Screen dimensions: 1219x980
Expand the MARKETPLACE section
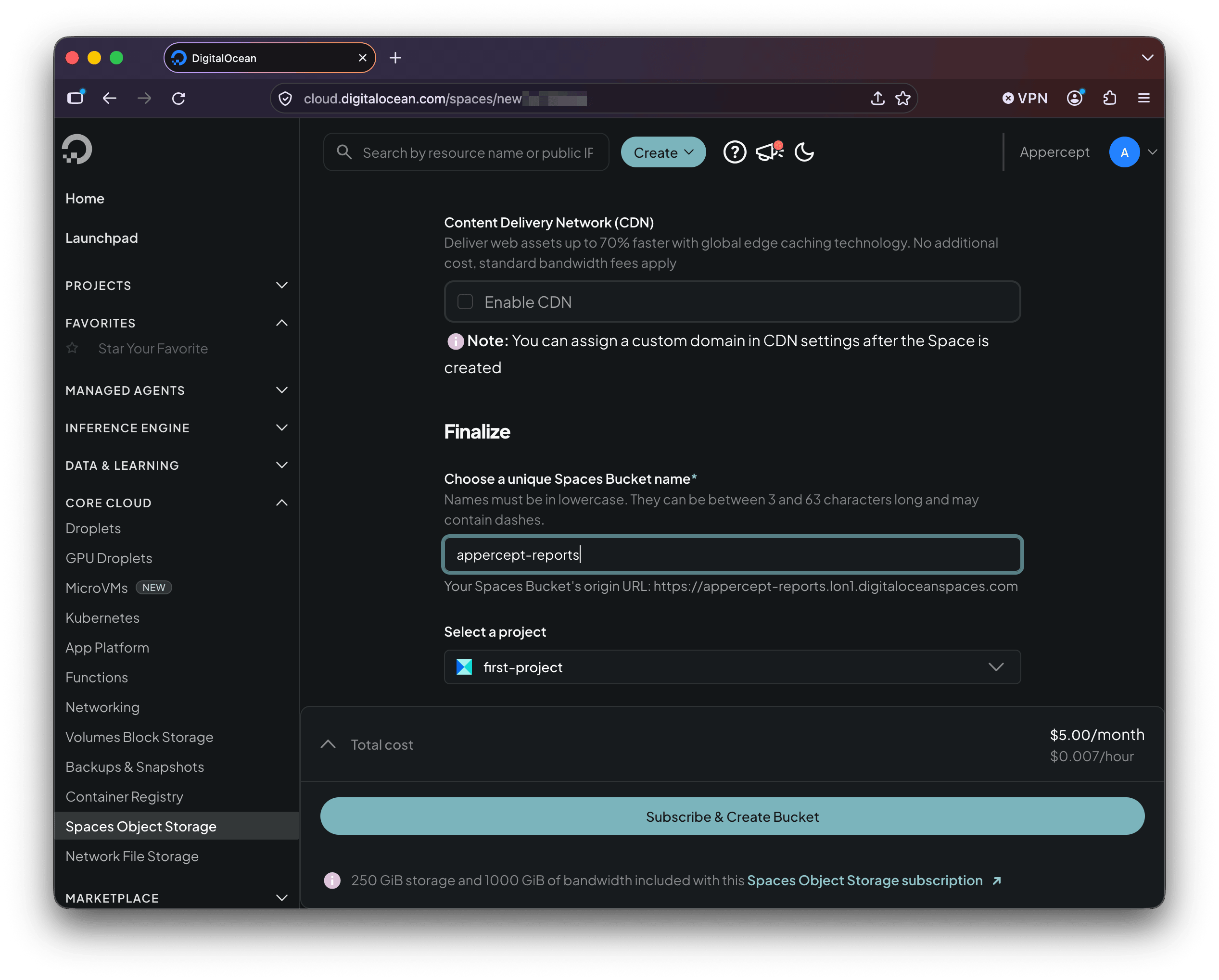[x=177, y=897]
